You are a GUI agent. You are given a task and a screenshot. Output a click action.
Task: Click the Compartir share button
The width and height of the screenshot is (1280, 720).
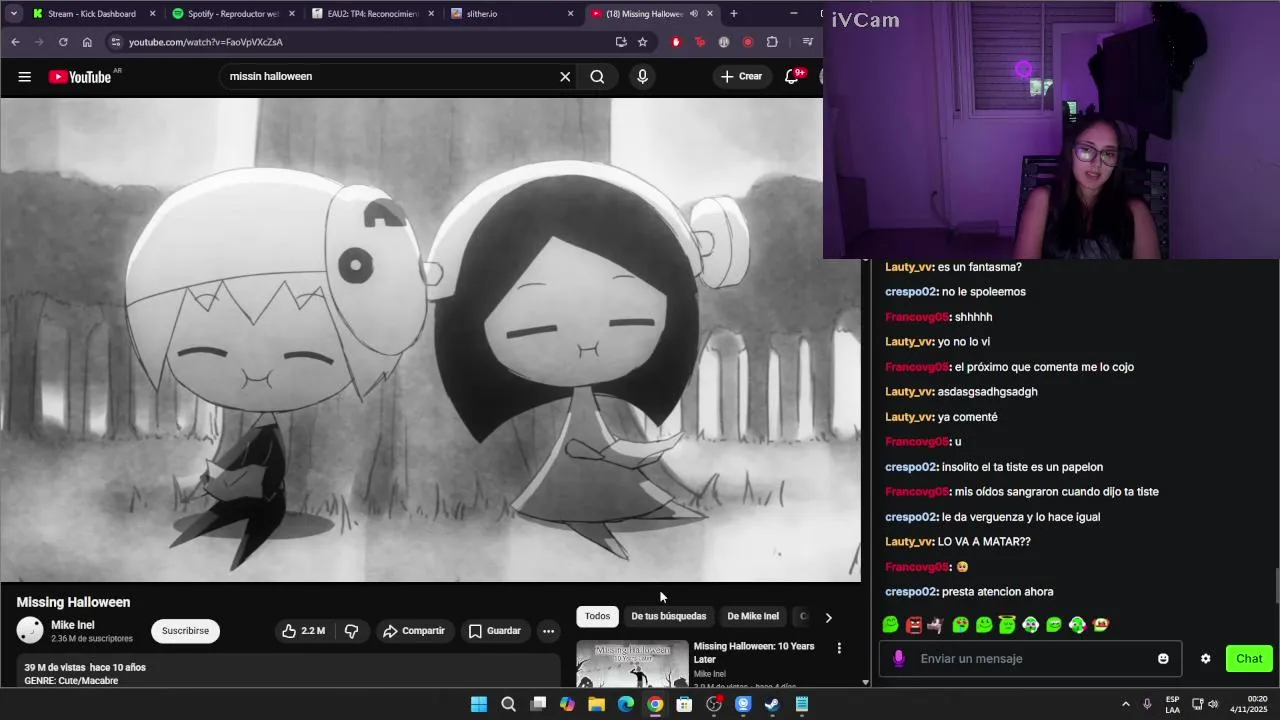(x=413, y=631)
